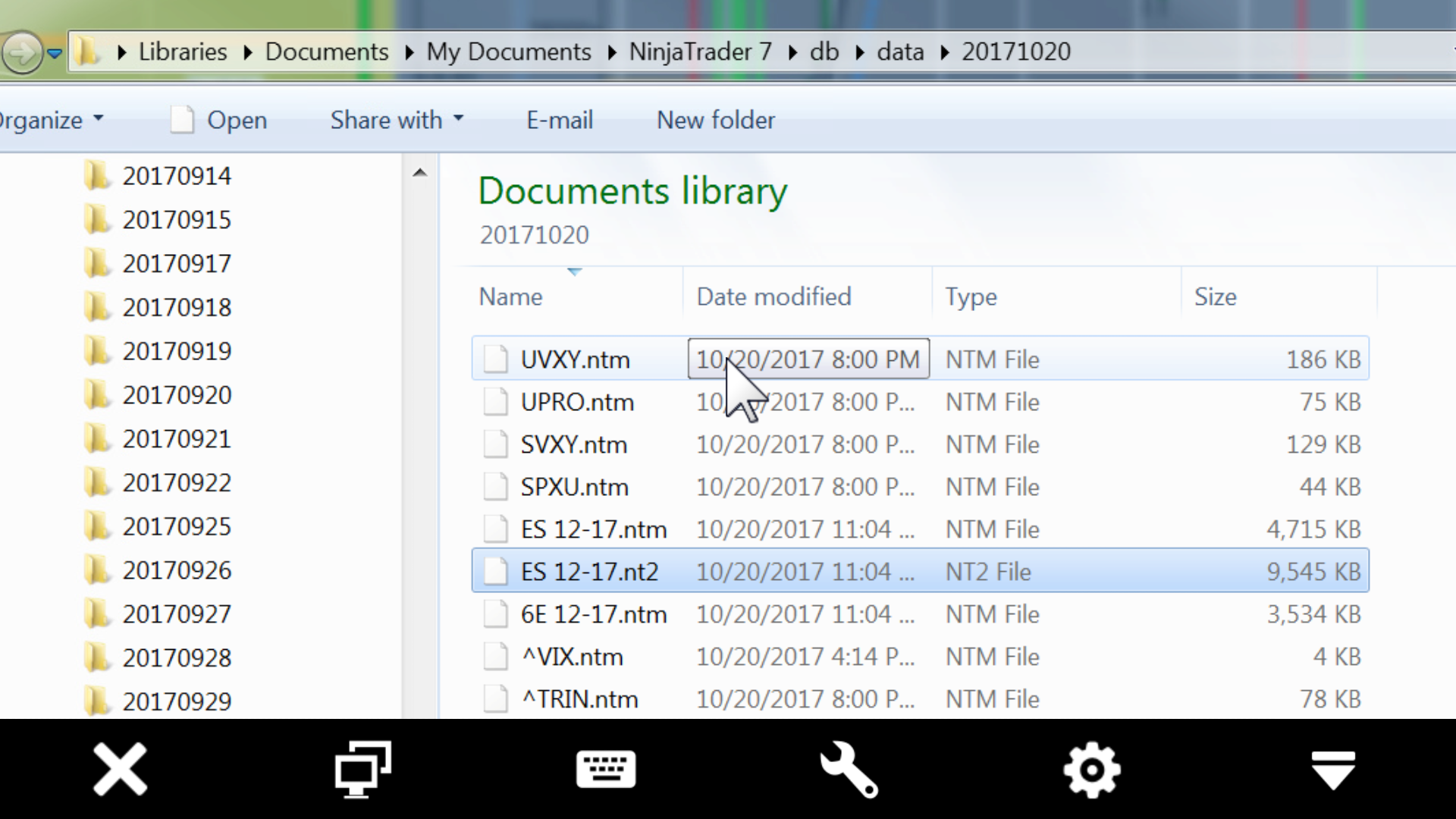Sort files by Date modified column
The image size is (1456, 819).
click(773, 297)
